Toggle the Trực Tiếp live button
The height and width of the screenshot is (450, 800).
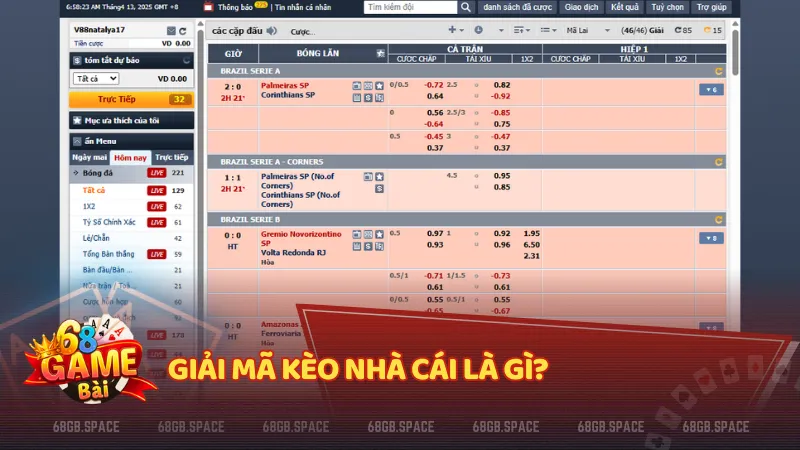pos(131,99)
